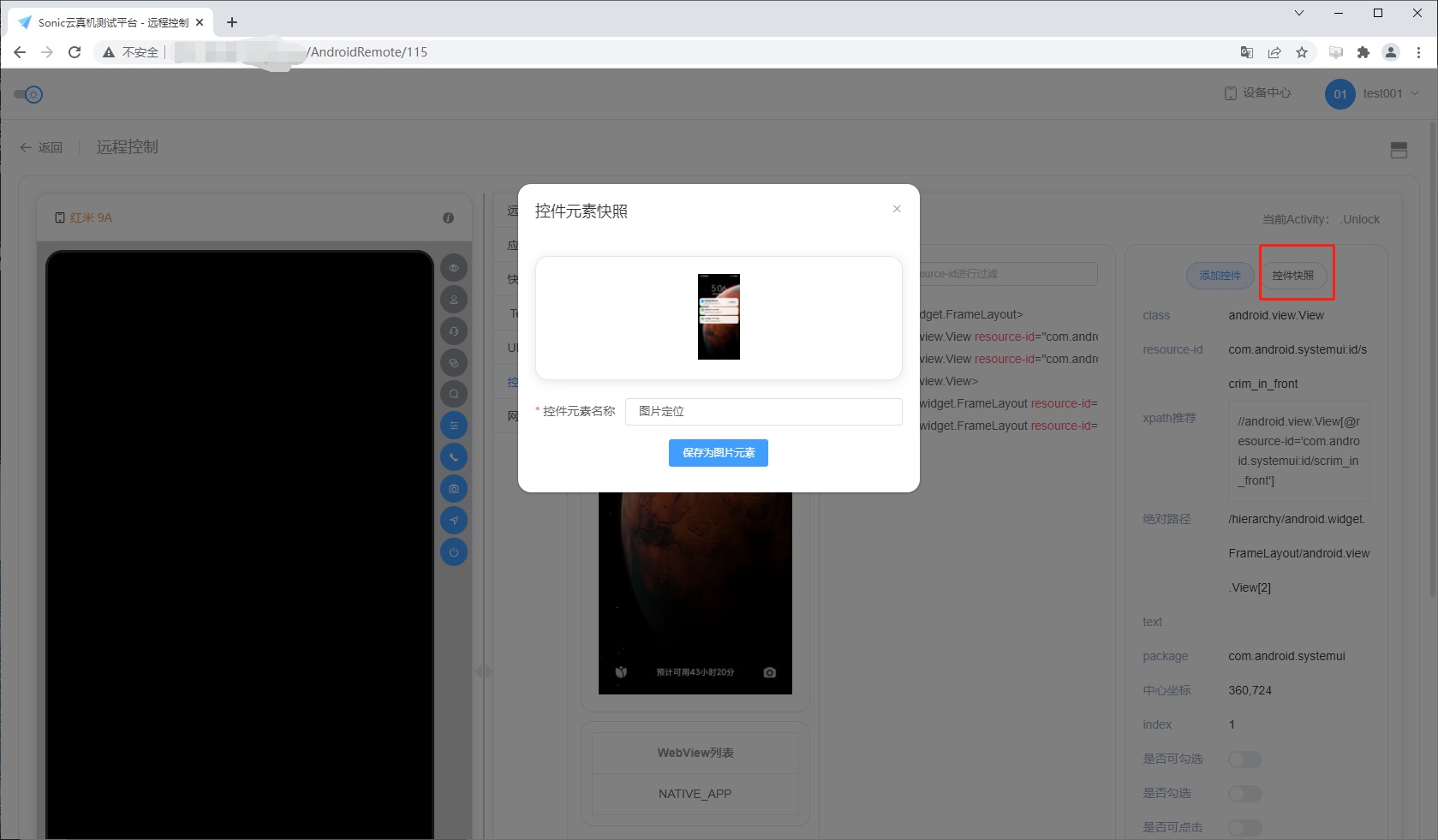Viewport: 1438px width, 840px height.
Task: Click the eye icon in device toolbar
Action: 454,268
